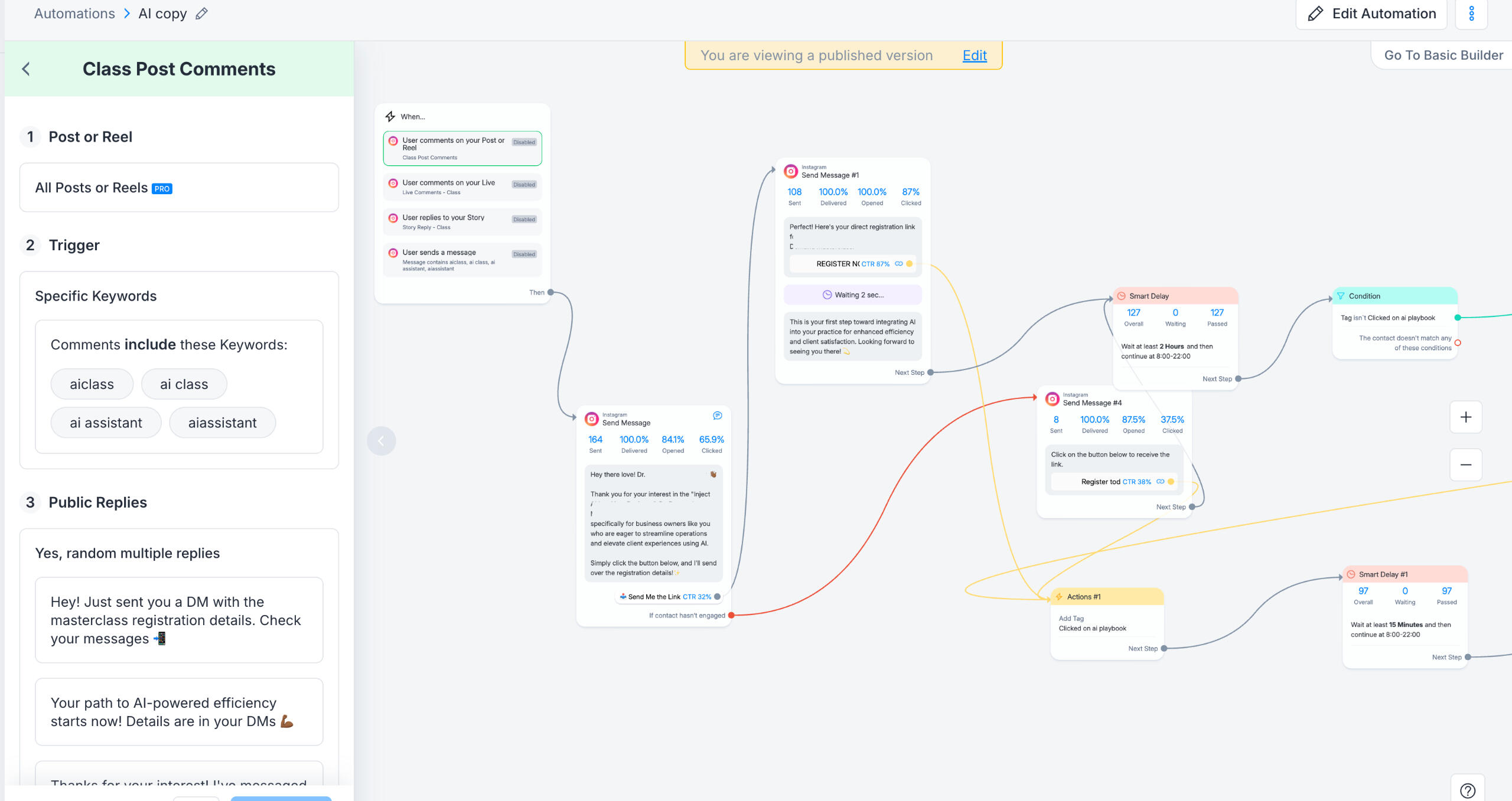Click the lightning icon next to When...
This screenshot has height=801, width=1512.
[x=390, y=116]
